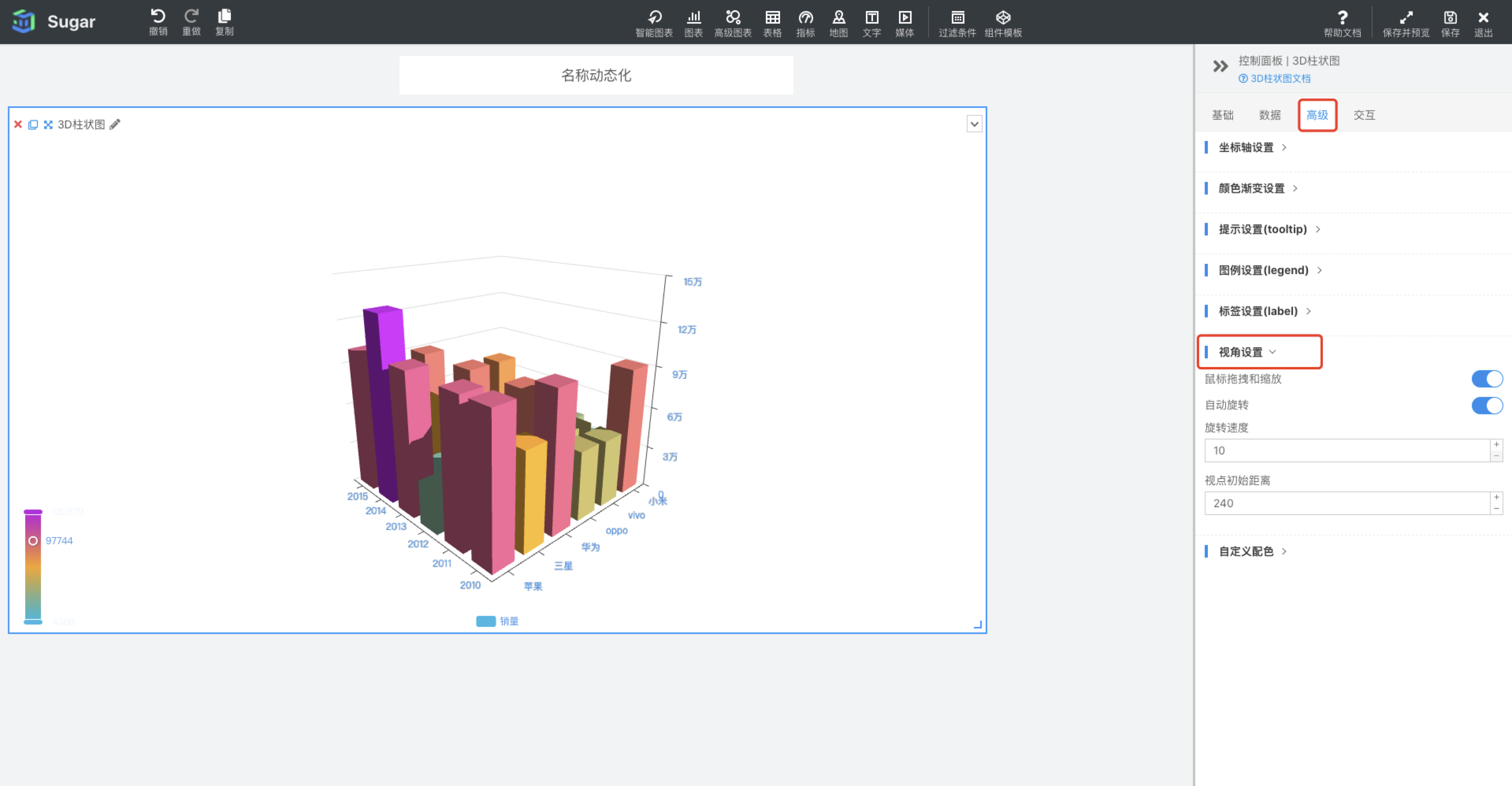Click the 15万 axis label
This screenshot has height=786, width=1512.
tap(692, 282)
